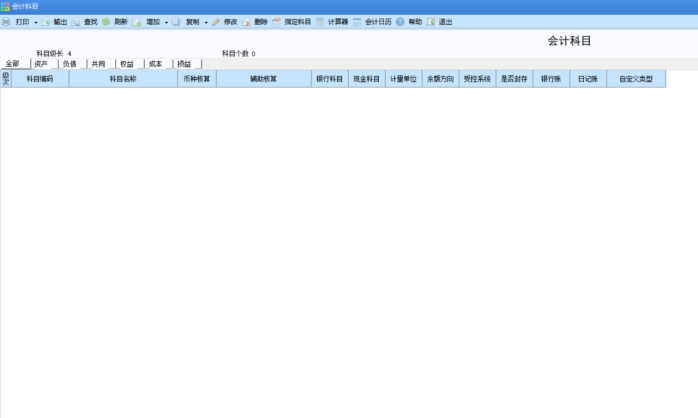Switch to the 共同 tab

click(x=101, y=64)
